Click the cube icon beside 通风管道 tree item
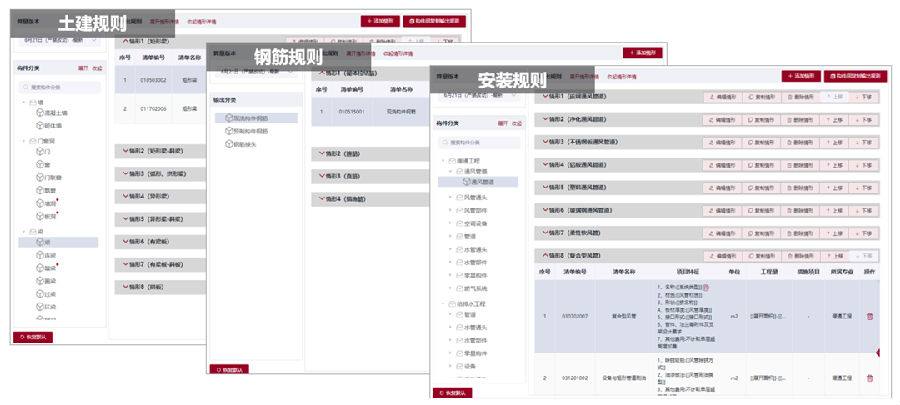 tap(466, 182)
